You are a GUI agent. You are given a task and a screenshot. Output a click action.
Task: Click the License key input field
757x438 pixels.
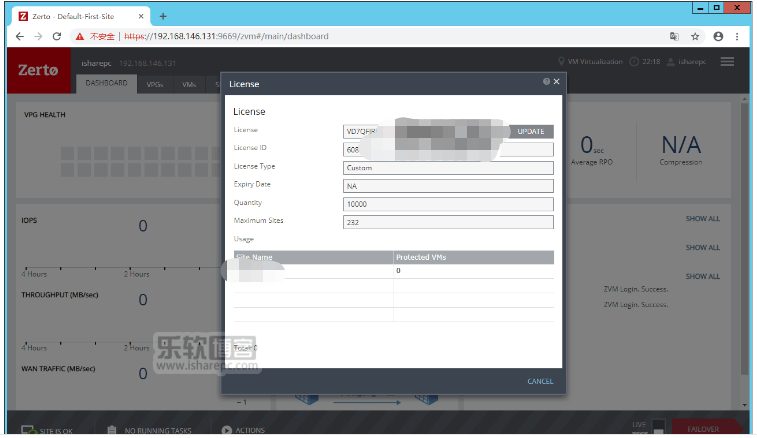point(426,131)
